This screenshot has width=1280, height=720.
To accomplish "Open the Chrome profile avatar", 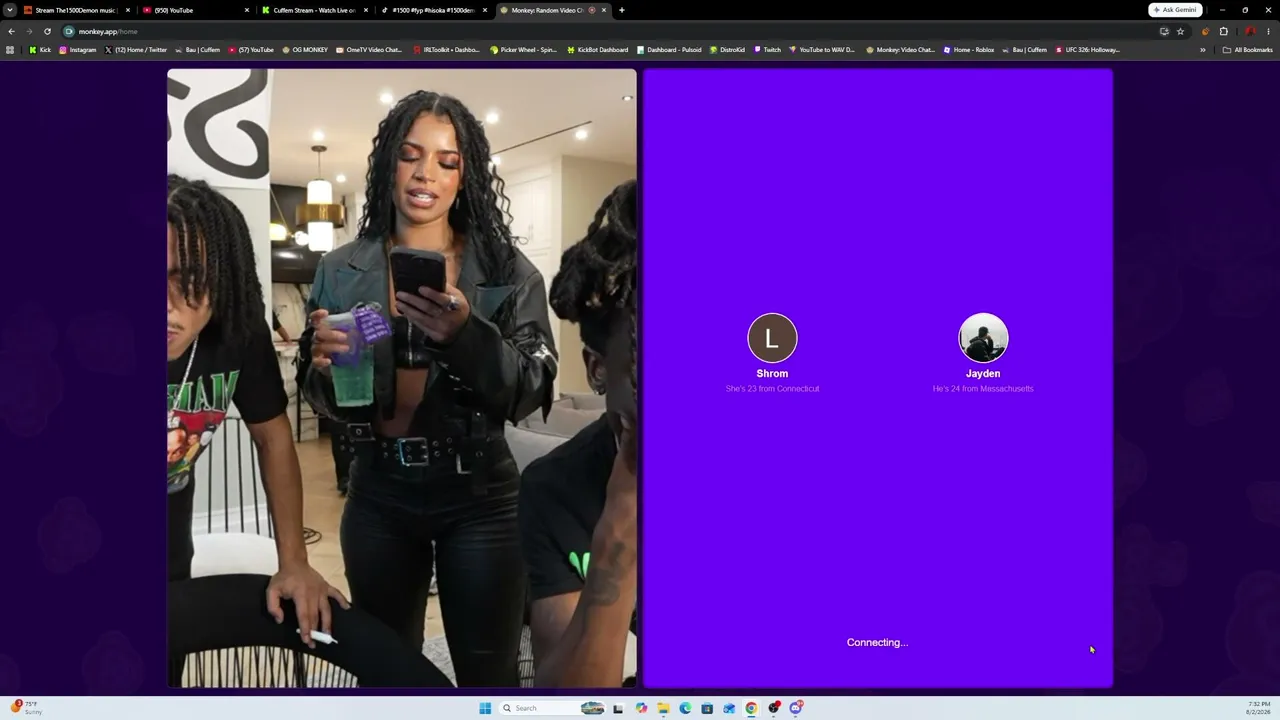I will (1249, 31).
